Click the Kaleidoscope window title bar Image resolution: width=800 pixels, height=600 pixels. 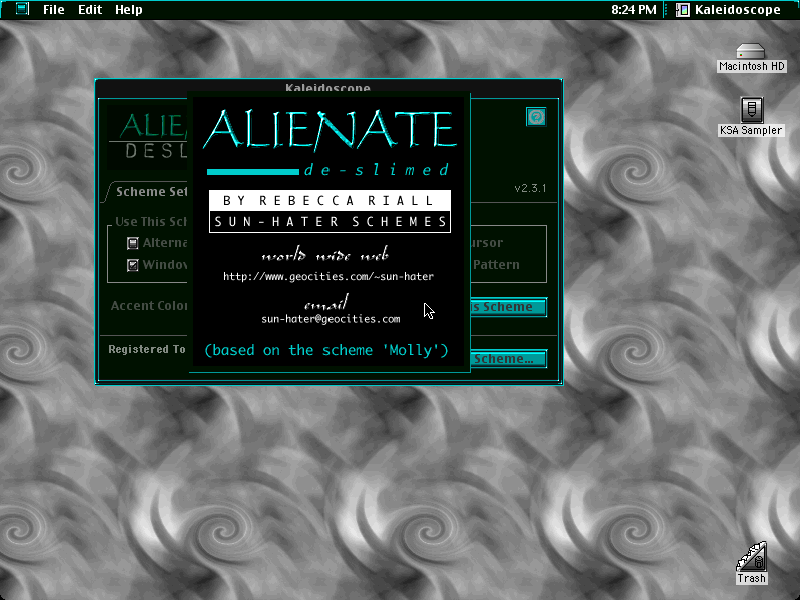pos(329,88)
